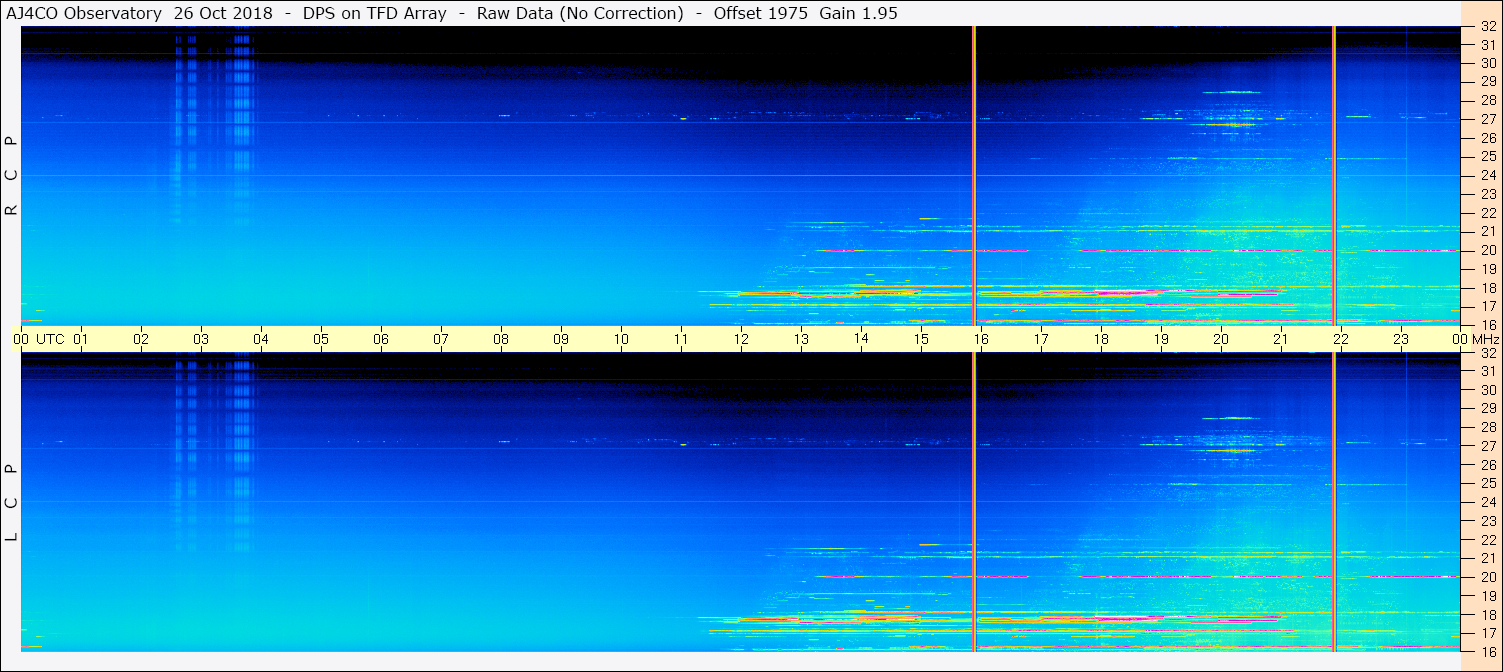
Task: Click the LCP panel's 21 MHz scale label
Action: (x=1488, y=558)
